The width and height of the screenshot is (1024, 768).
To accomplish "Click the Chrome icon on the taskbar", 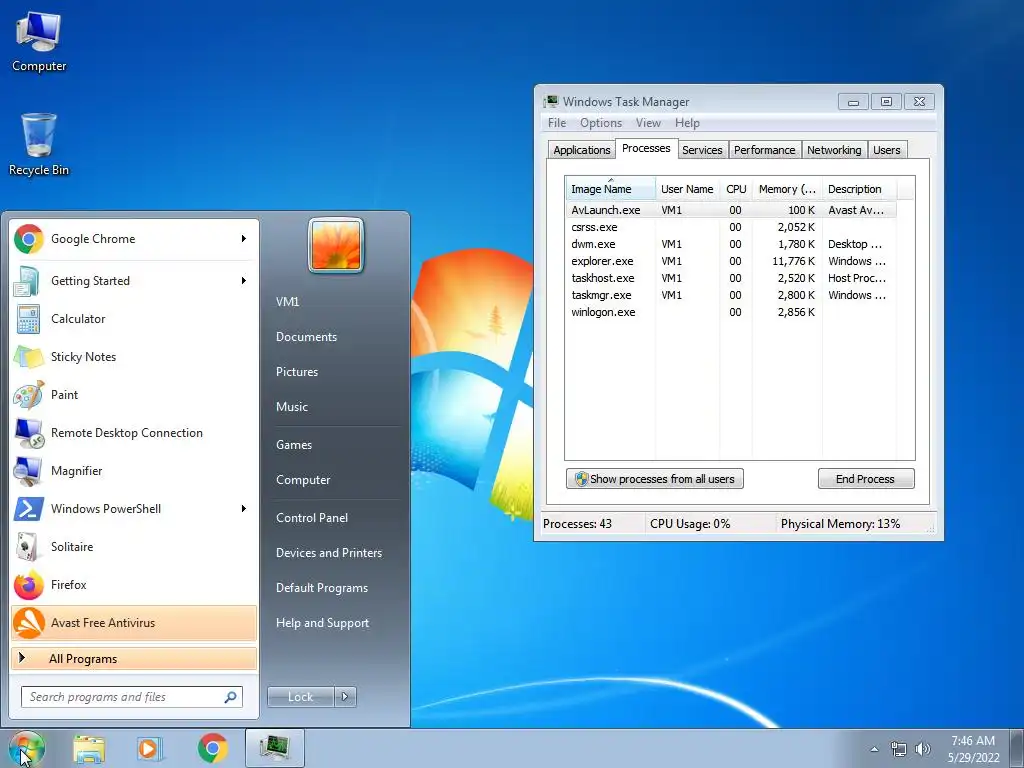I will coord(212,748).
